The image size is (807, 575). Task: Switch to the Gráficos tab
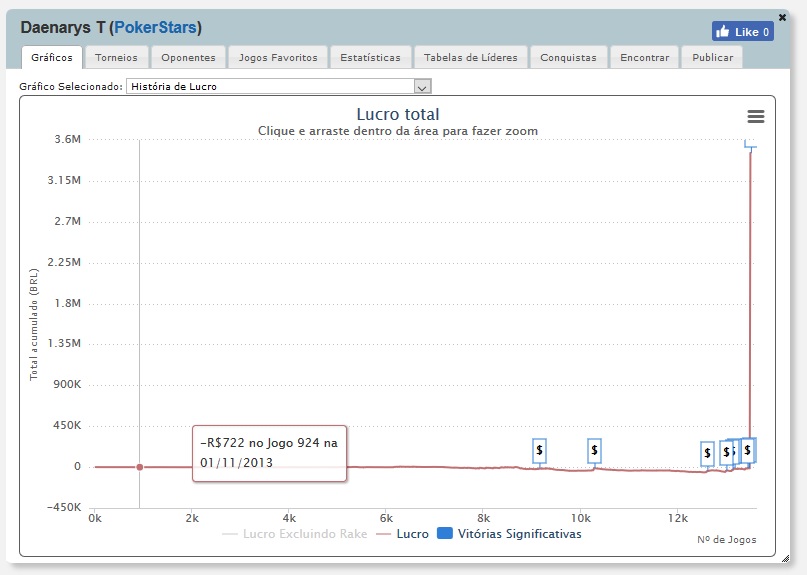(52, 58)
